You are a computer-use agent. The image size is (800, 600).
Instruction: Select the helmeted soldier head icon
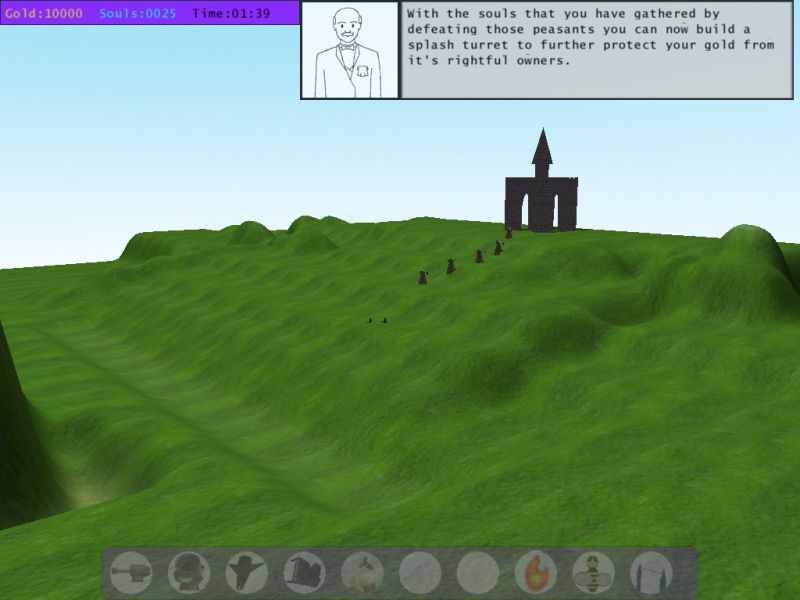(x=189, y=572)
